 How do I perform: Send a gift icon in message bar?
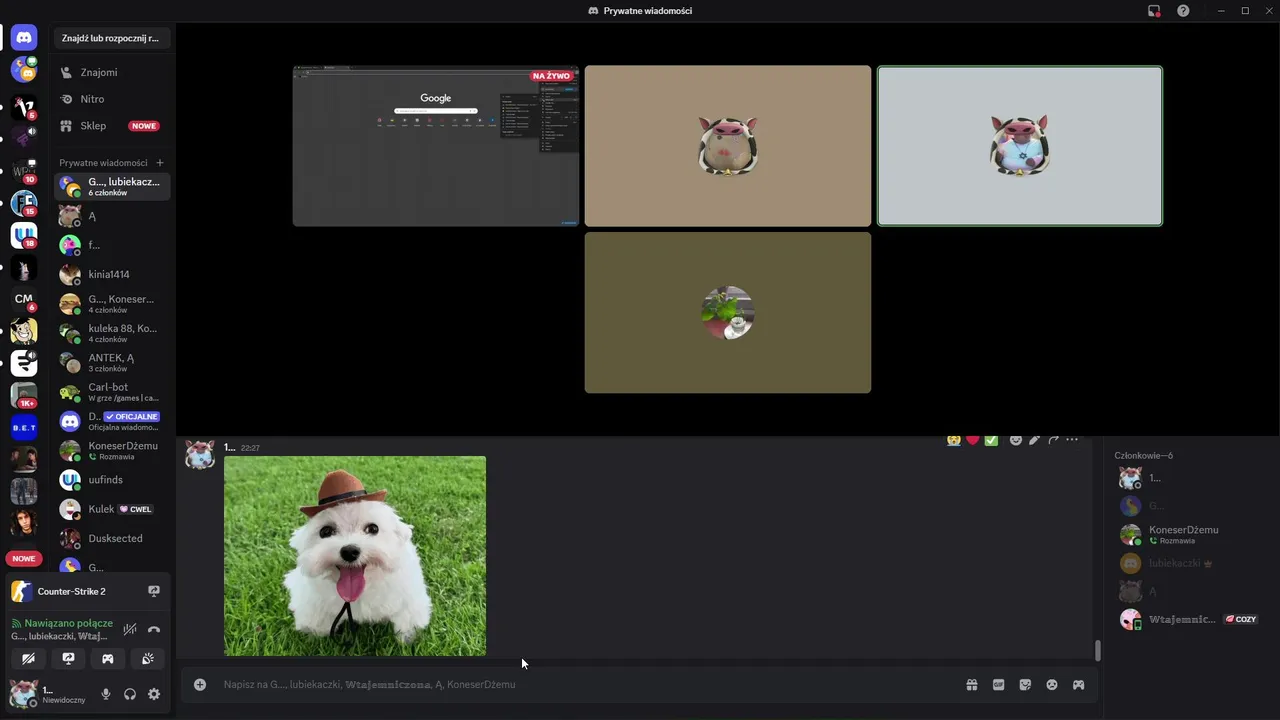coord(971,684)
